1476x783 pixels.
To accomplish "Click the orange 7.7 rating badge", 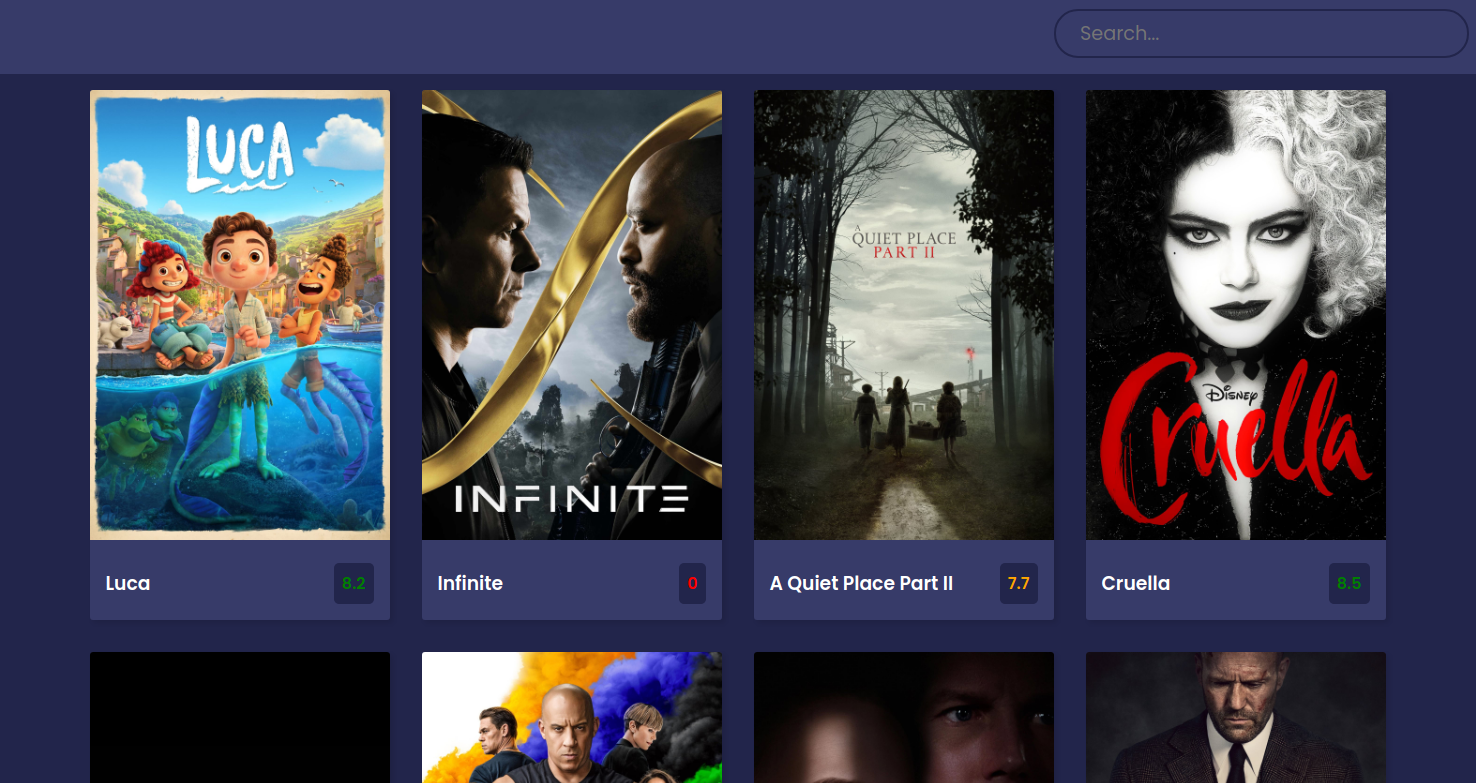I will 1018,583.
